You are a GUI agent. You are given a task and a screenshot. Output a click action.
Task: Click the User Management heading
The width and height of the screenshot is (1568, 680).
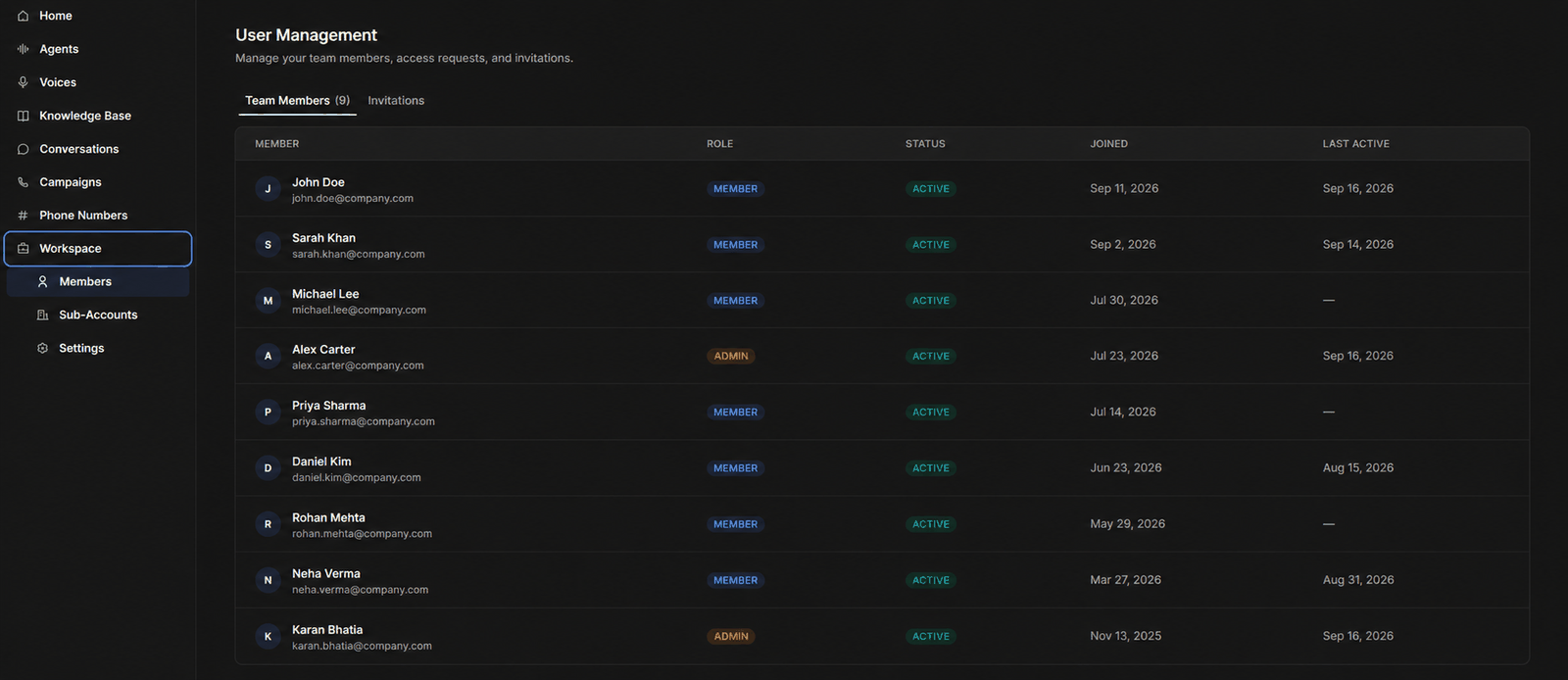(x=306, y=35)
